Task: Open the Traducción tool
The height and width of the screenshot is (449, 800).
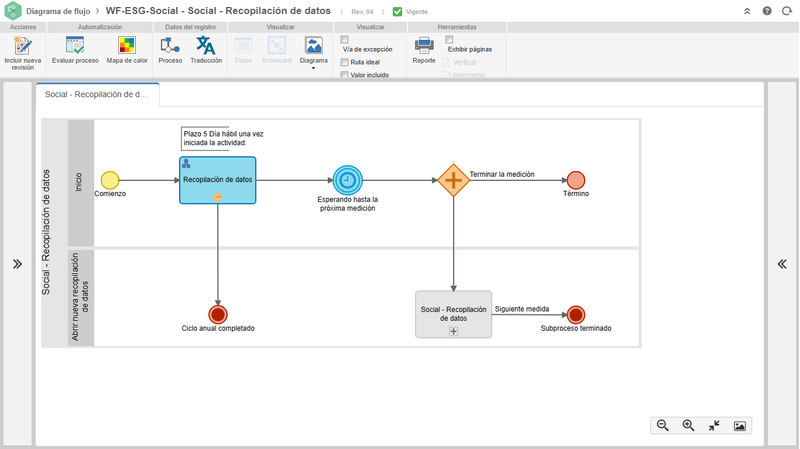Action: tap(206, 45)
